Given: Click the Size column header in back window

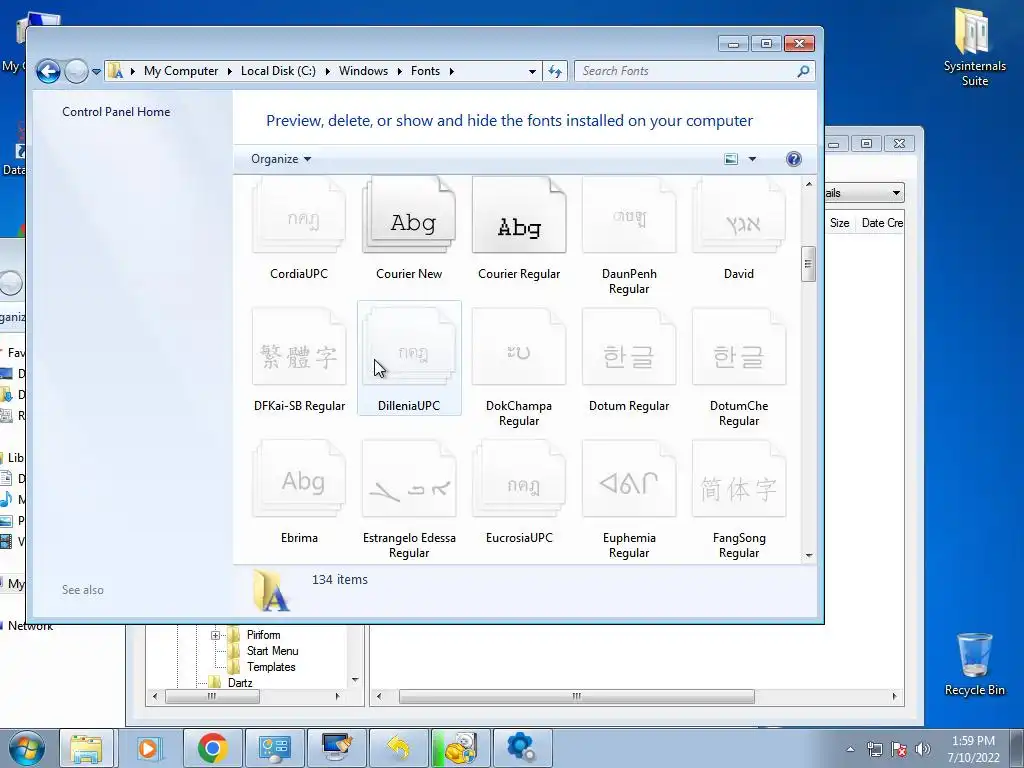Looking at the screenshot, I should point(839,223).
